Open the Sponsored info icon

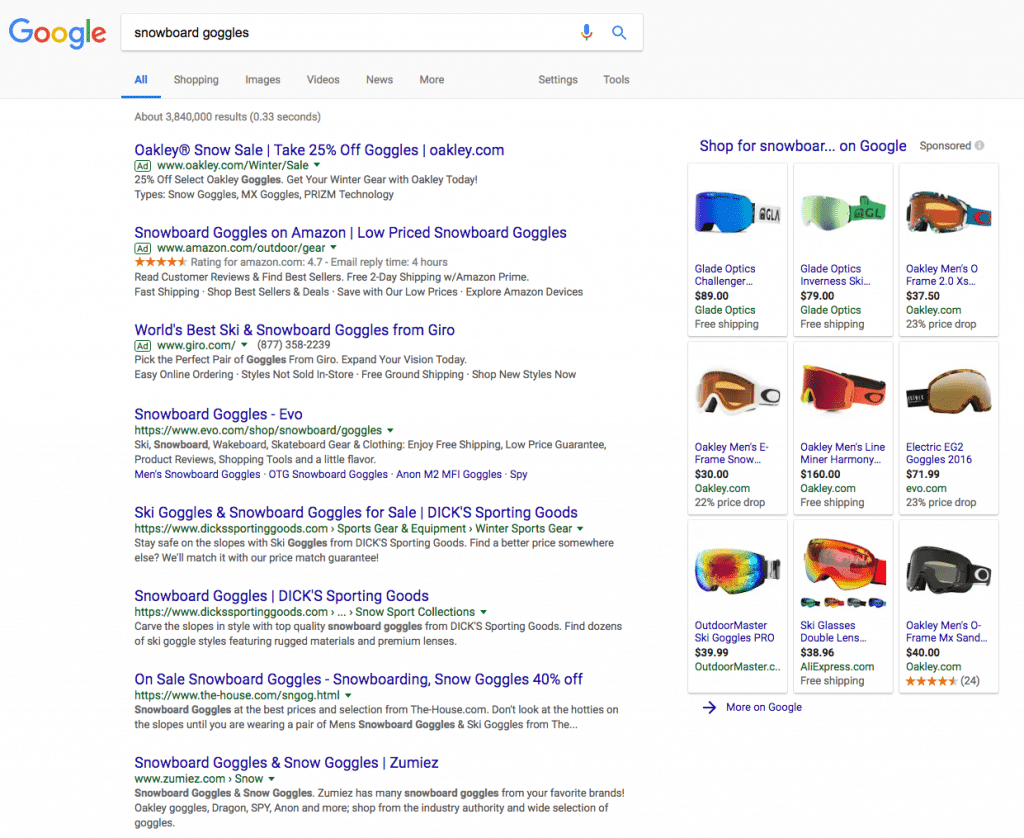tap(980, 146)
